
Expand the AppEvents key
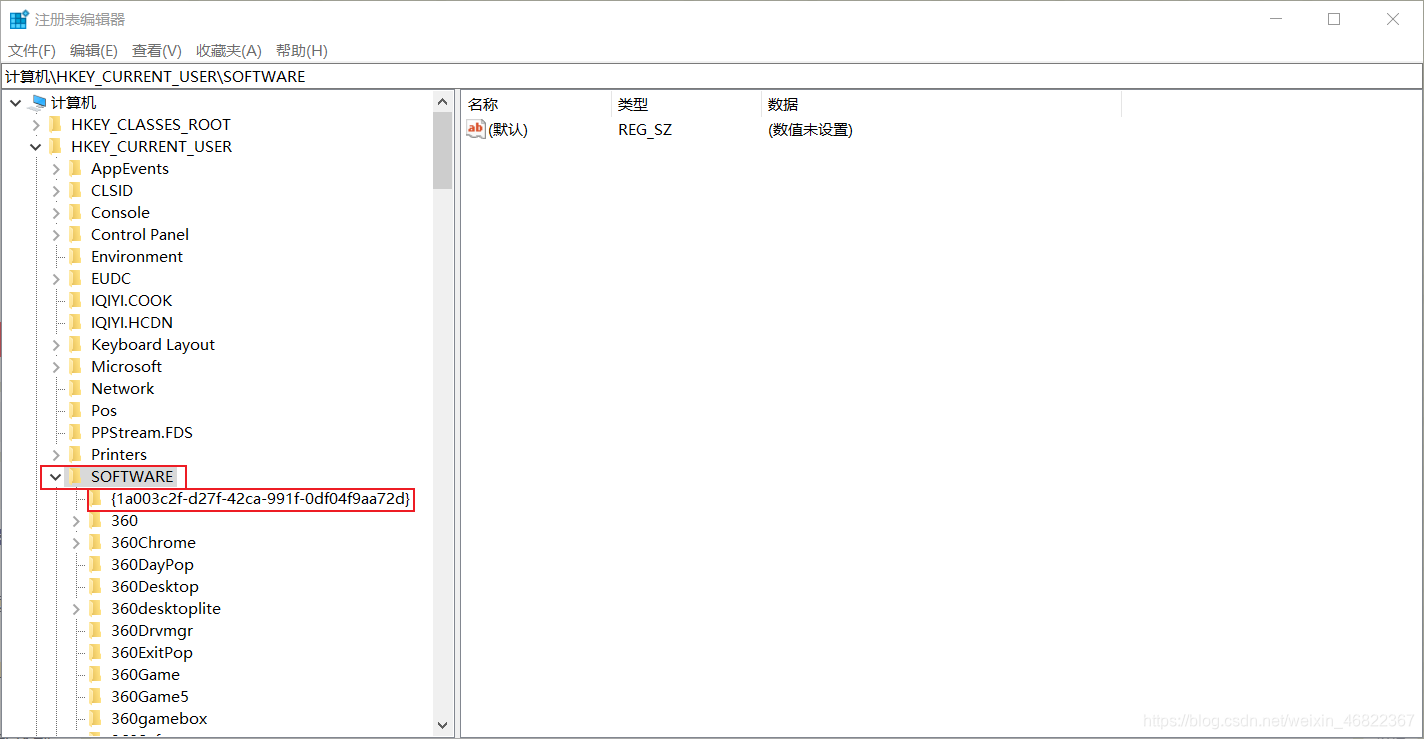(x=55, y=168)
